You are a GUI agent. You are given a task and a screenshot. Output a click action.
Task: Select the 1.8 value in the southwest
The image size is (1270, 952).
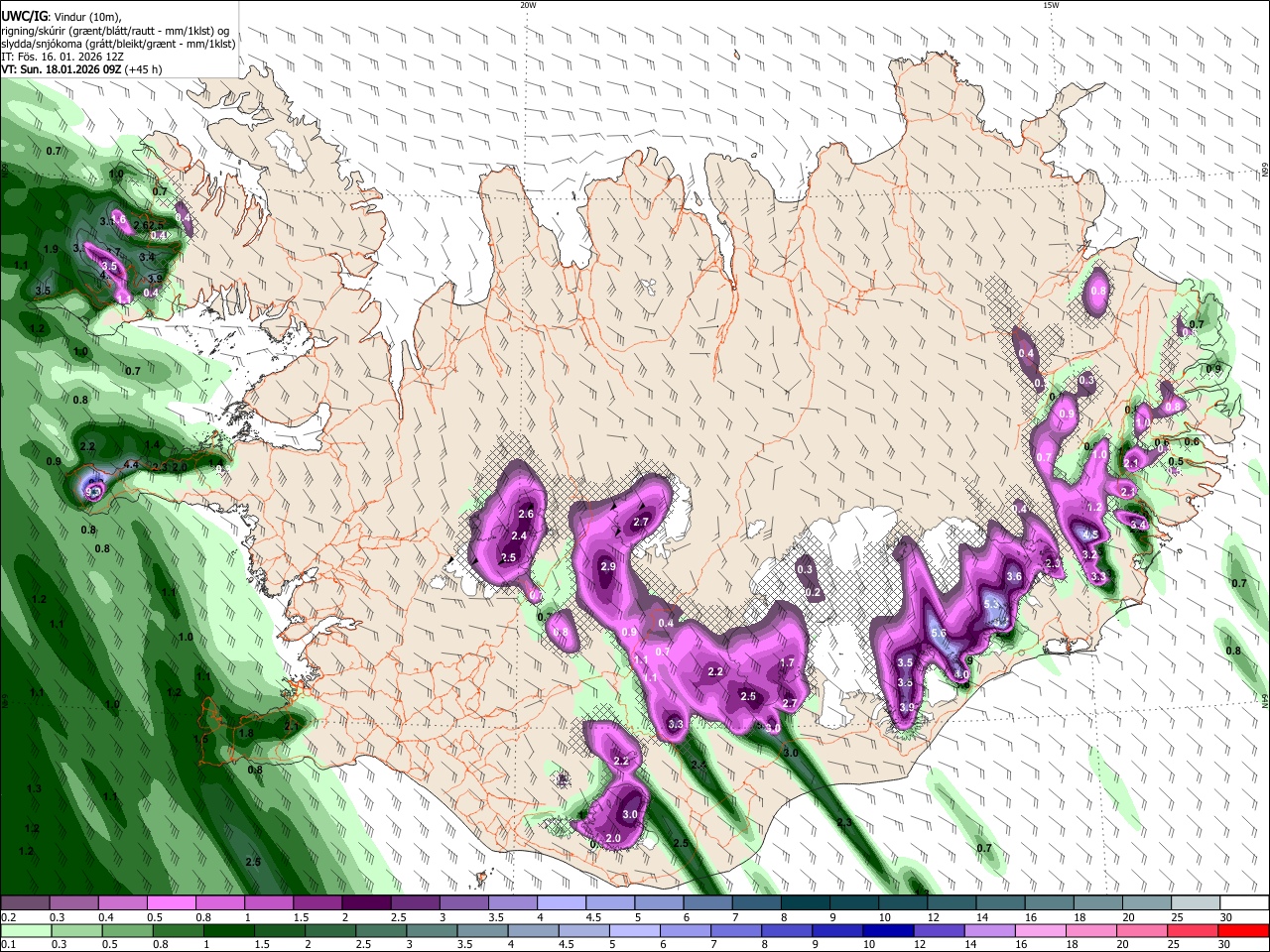[246, 733]
